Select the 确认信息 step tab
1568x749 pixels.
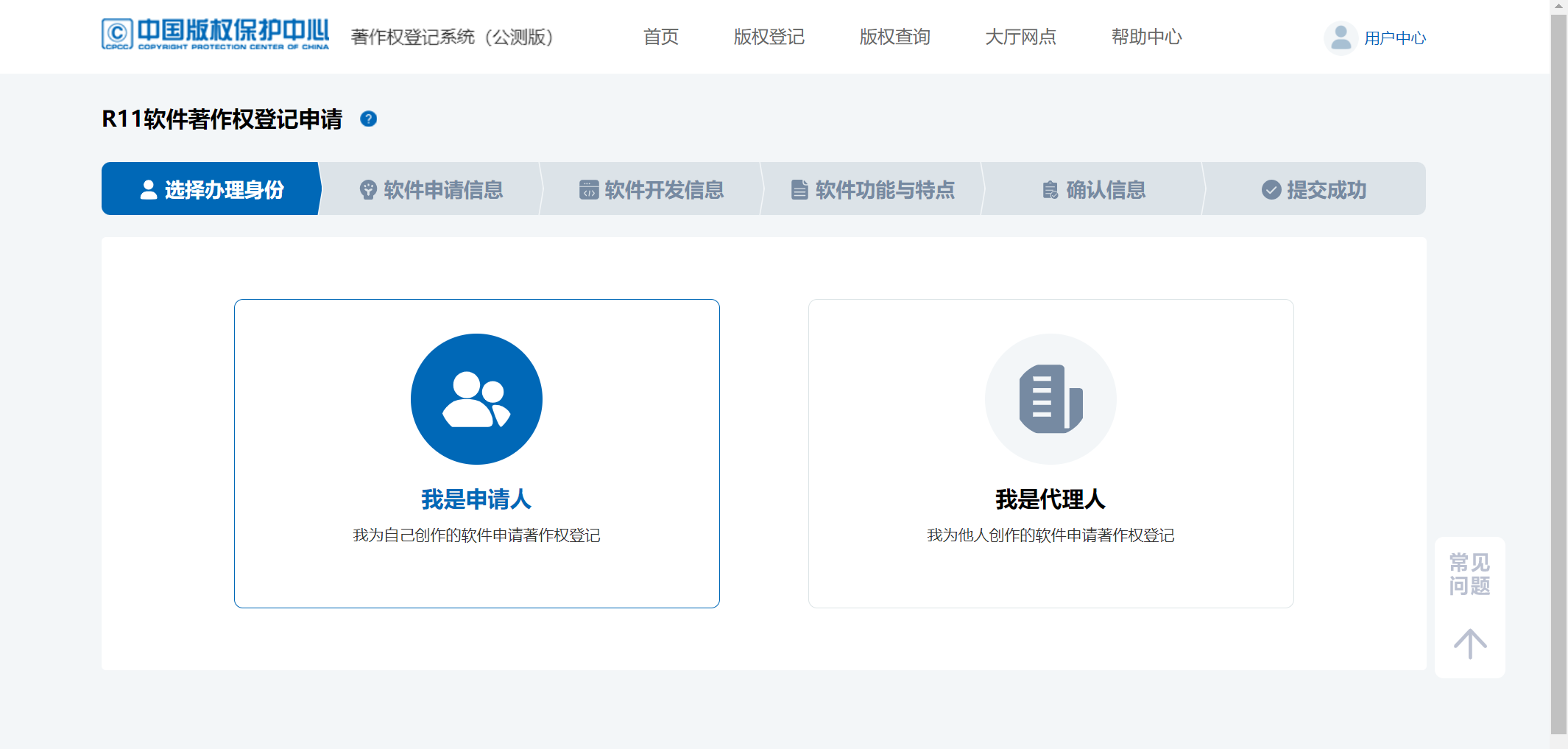click(x=1094, y=189)
